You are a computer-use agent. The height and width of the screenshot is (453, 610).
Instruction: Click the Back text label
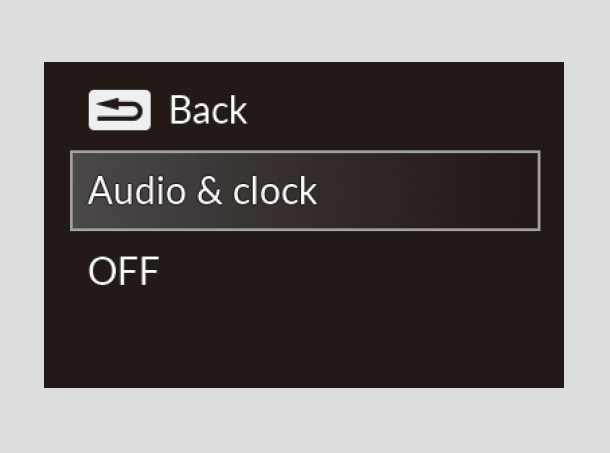[208, 111]
